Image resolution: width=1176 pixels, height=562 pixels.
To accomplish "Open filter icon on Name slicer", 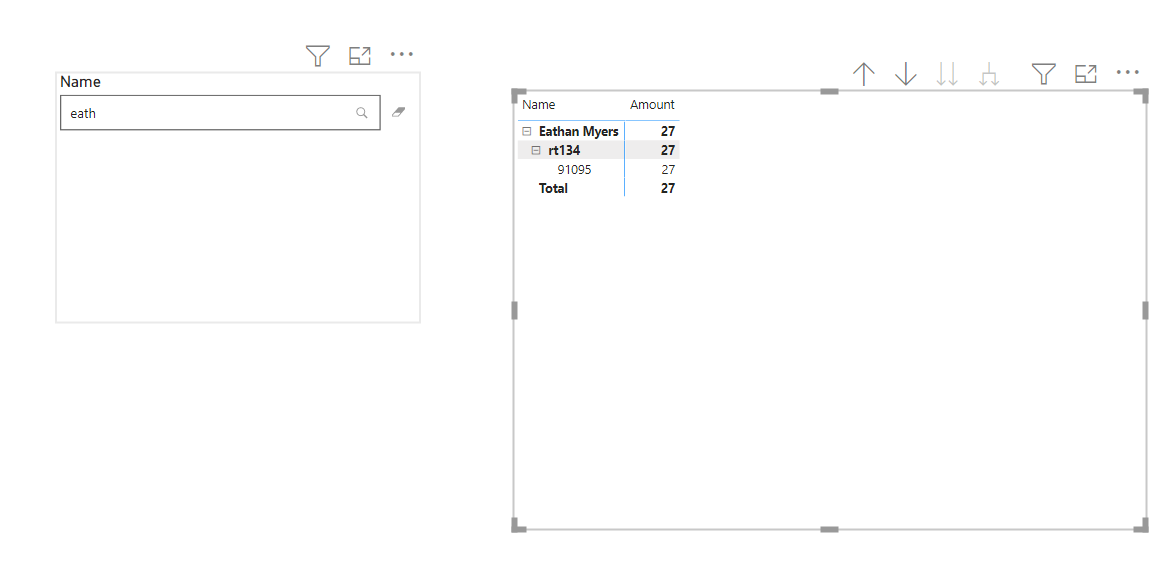I will point(318,56).
